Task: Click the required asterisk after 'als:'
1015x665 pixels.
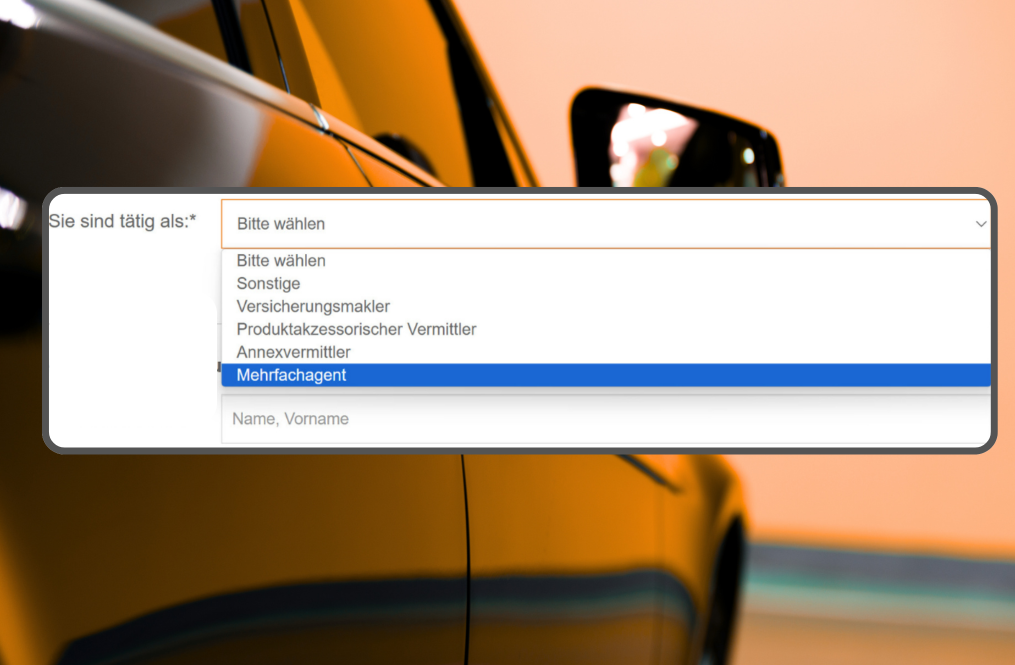Action: (193, 218)
